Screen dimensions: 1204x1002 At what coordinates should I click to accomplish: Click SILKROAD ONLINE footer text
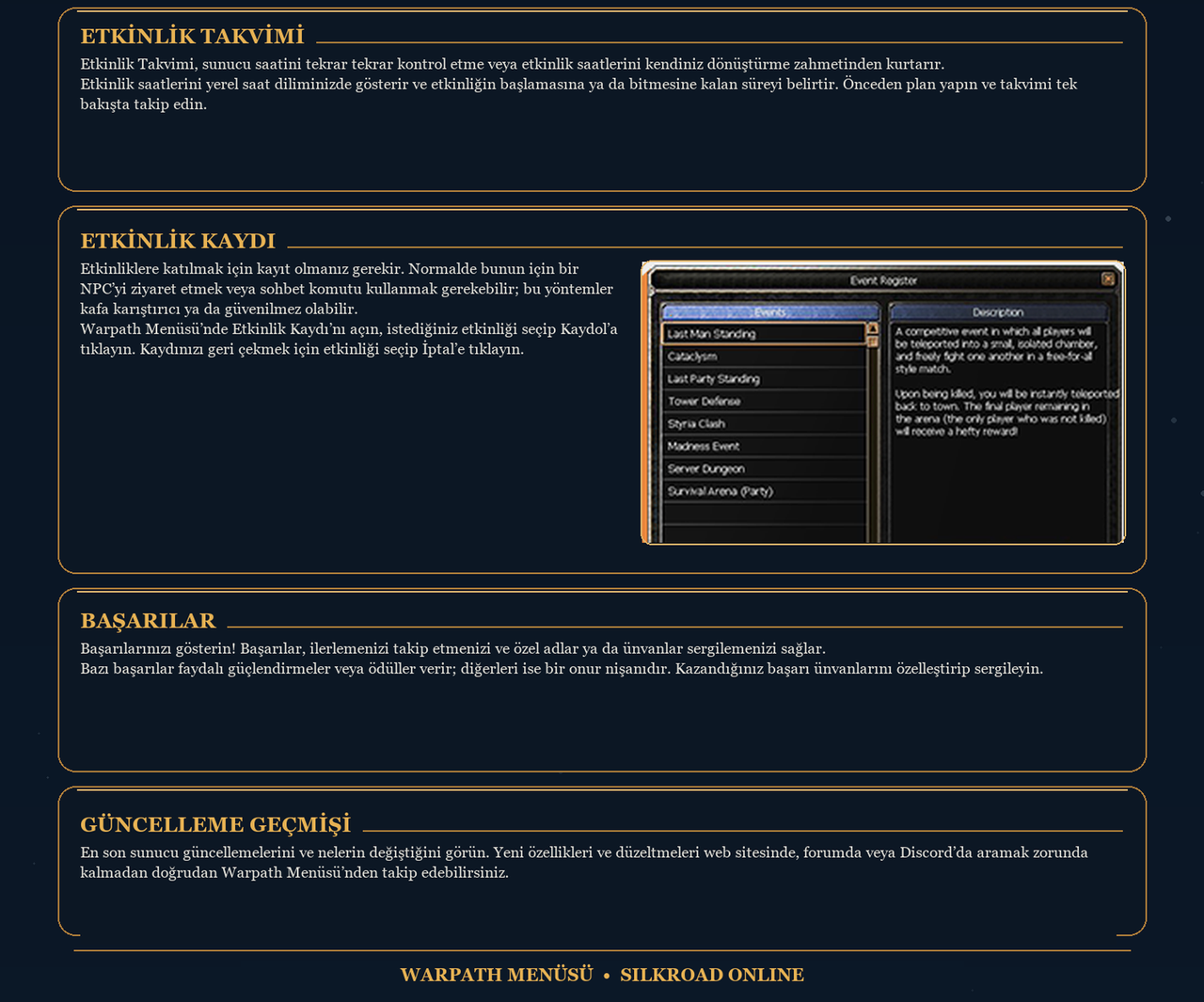(712, 975)
